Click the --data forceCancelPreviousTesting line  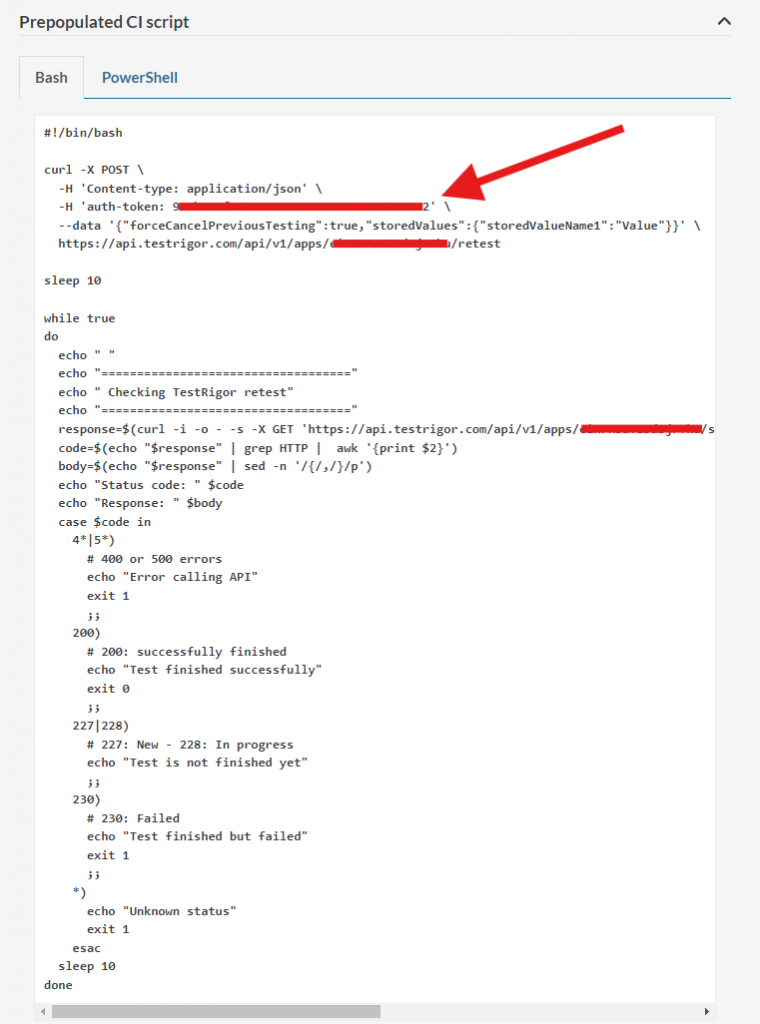click(379, 225)
